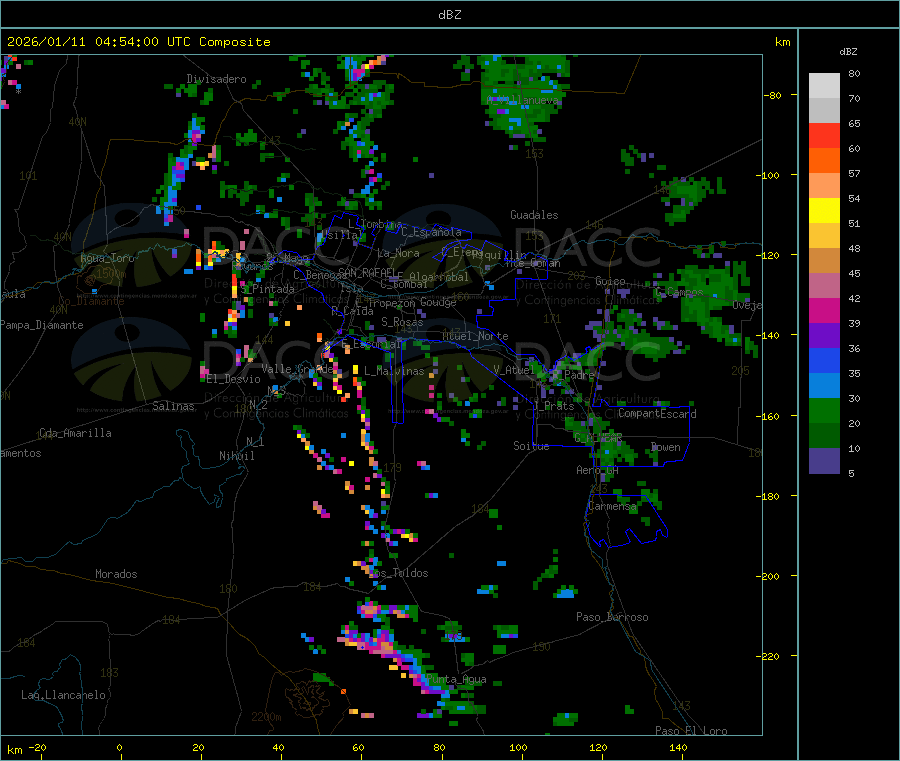Click the Atuel_Norte map label

475,336
